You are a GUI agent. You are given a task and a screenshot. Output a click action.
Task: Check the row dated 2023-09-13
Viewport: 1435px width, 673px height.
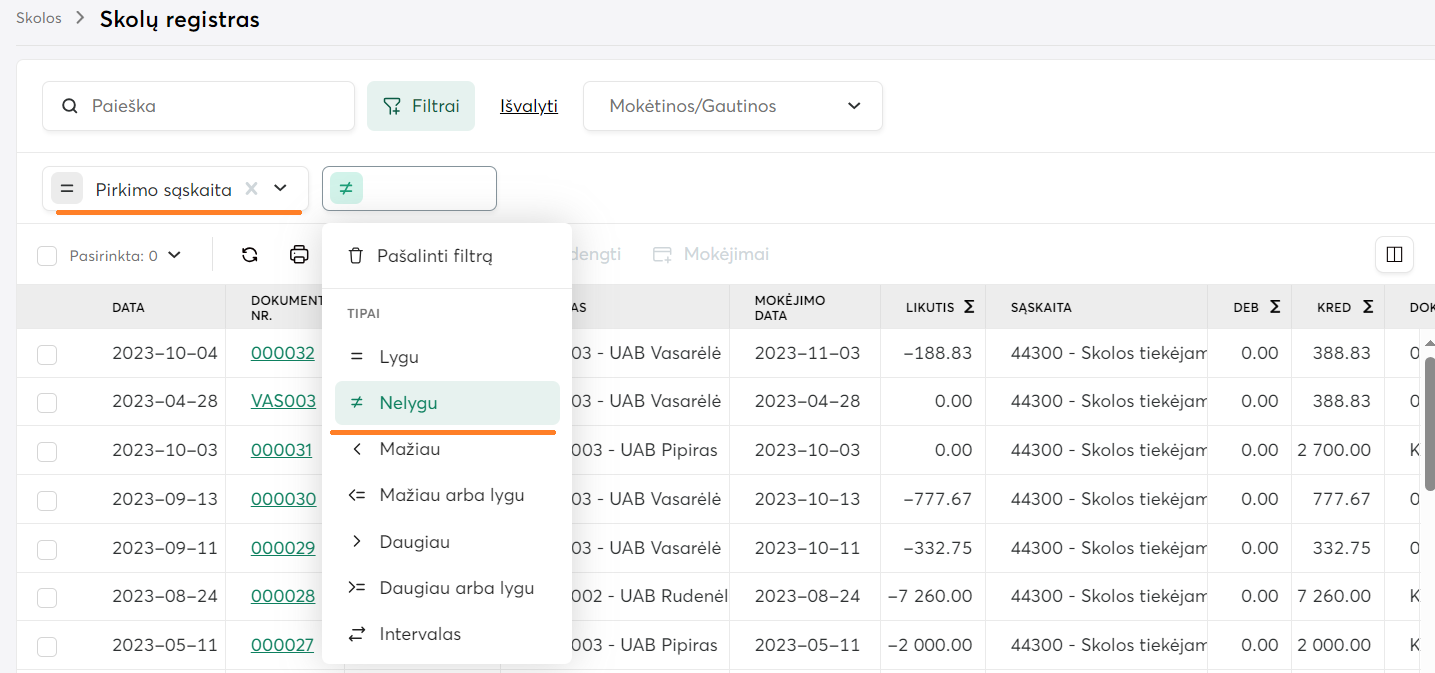click(47, 500)
